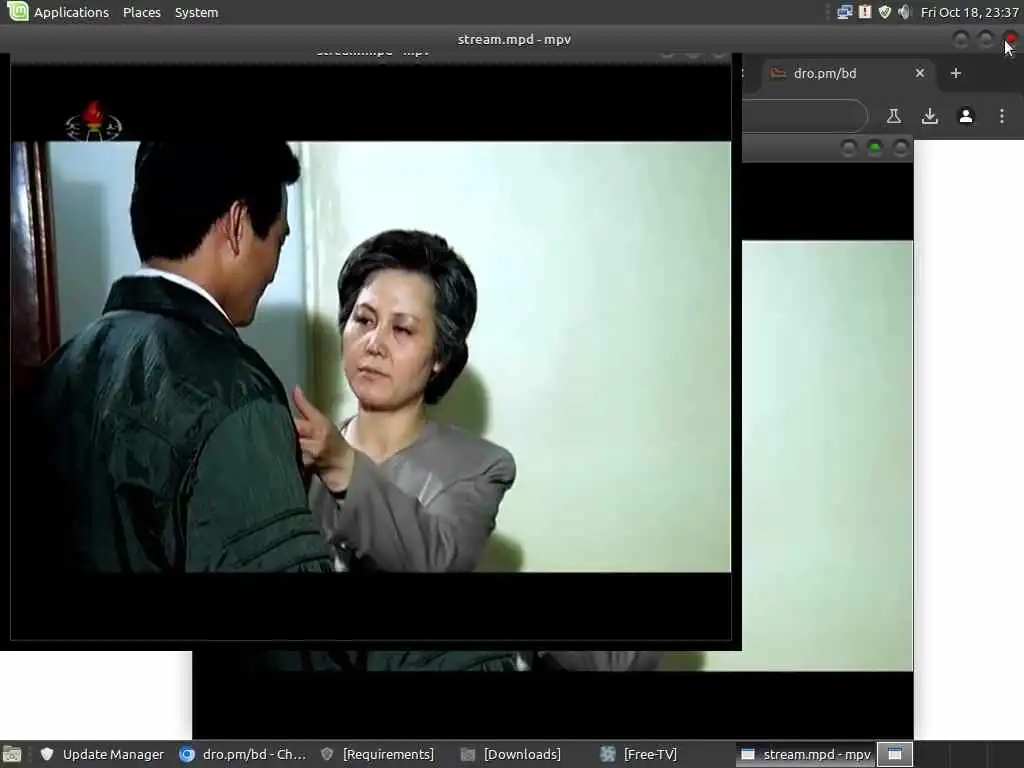Restore the [Requirements] taskbar window

click(377, 754)
